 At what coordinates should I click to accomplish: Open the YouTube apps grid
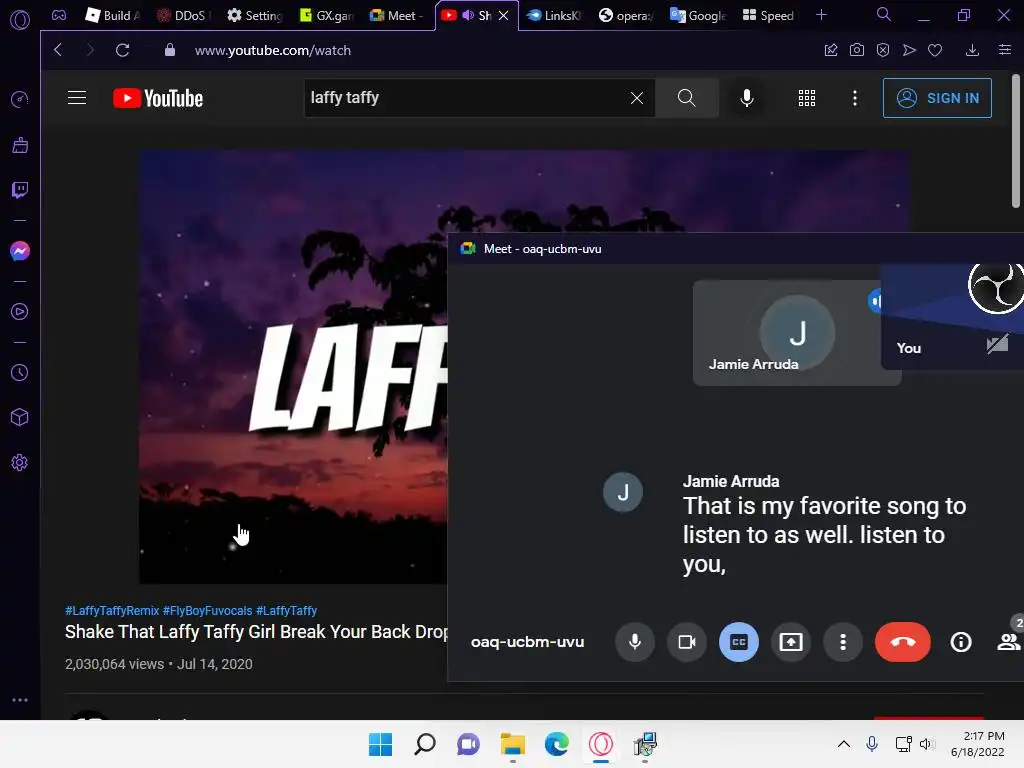coord(807,98)
